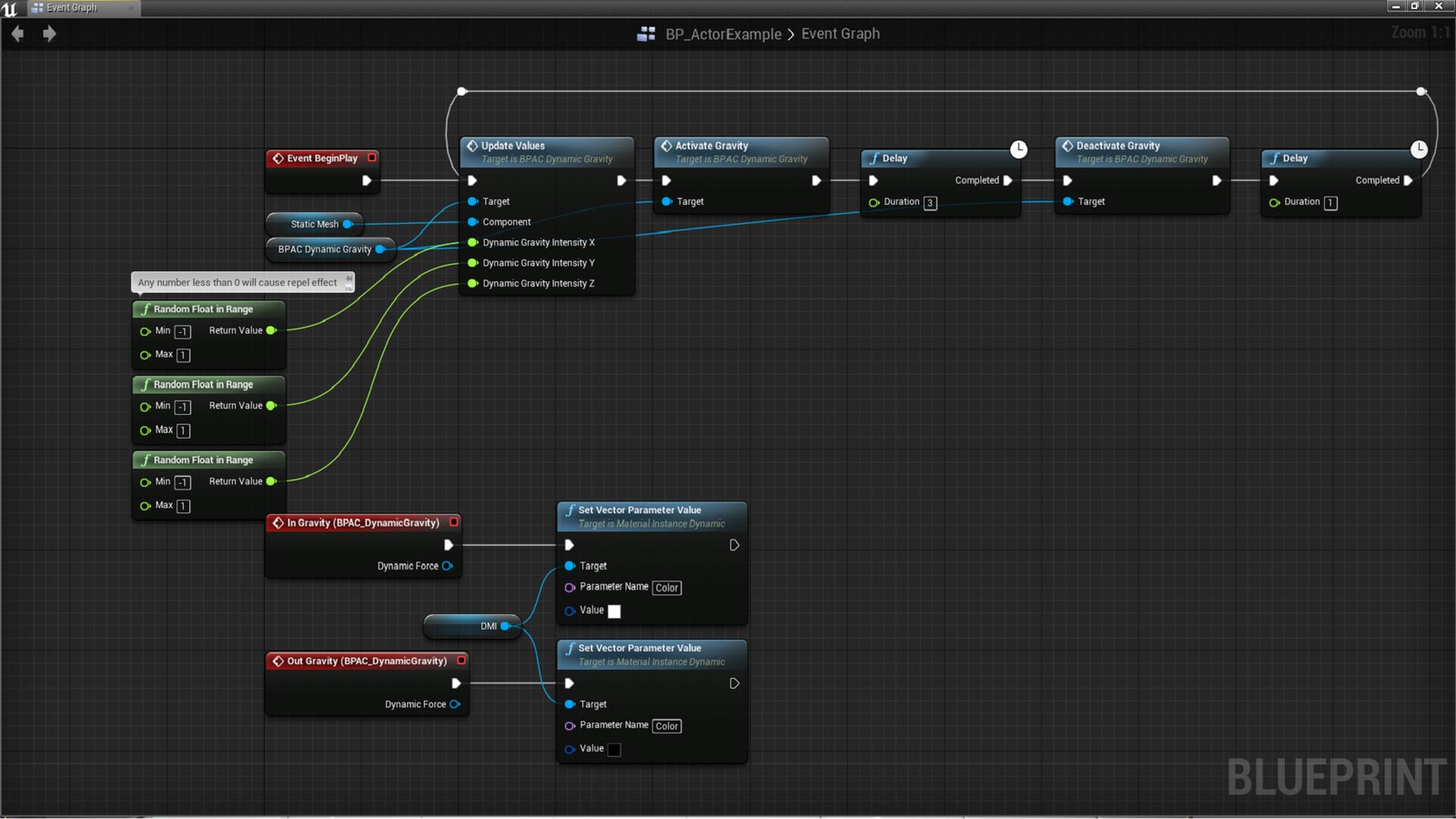
Task: Click the white Value color swatch
Action: pos(614,612)
